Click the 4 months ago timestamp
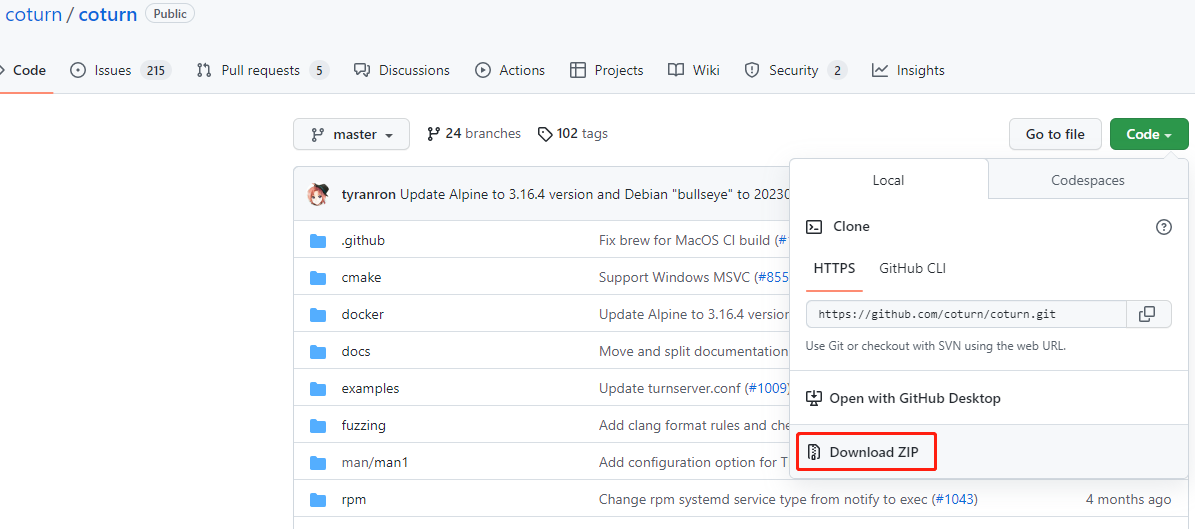 (1128, 500)
